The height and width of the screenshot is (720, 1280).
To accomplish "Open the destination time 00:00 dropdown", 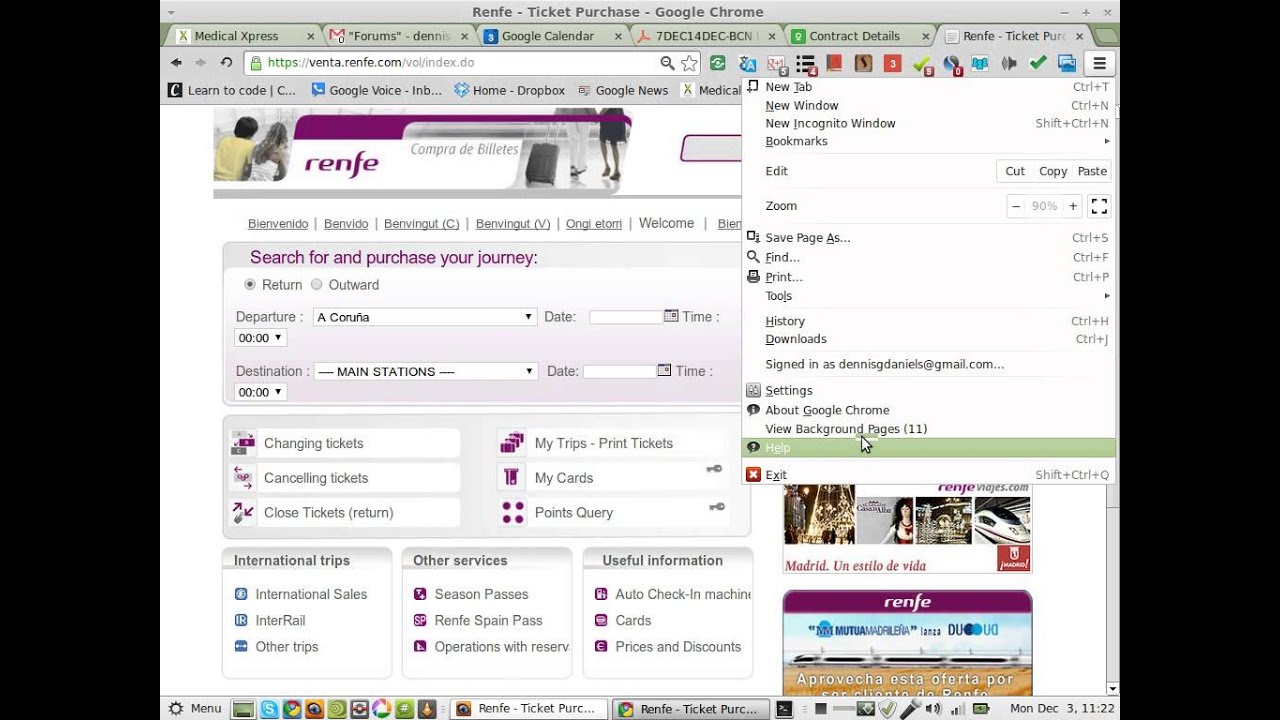I will coord(261,392).
